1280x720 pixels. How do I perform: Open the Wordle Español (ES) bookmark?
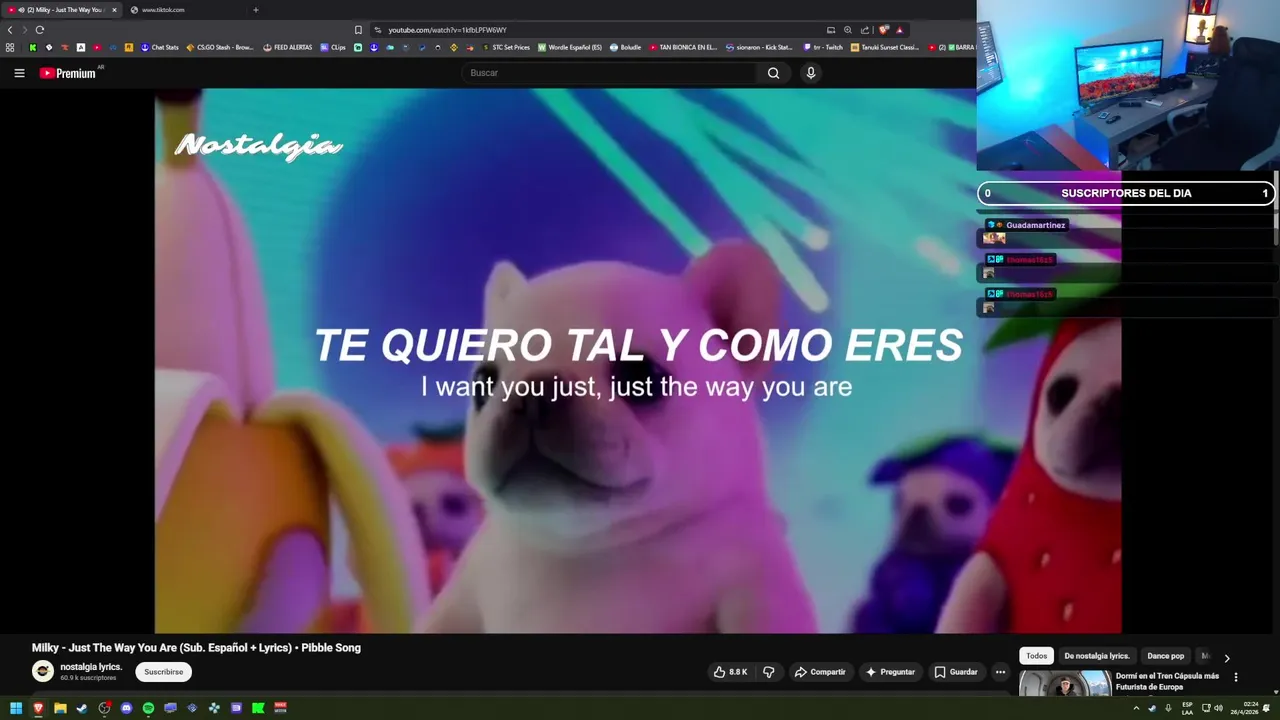[570, 47]
